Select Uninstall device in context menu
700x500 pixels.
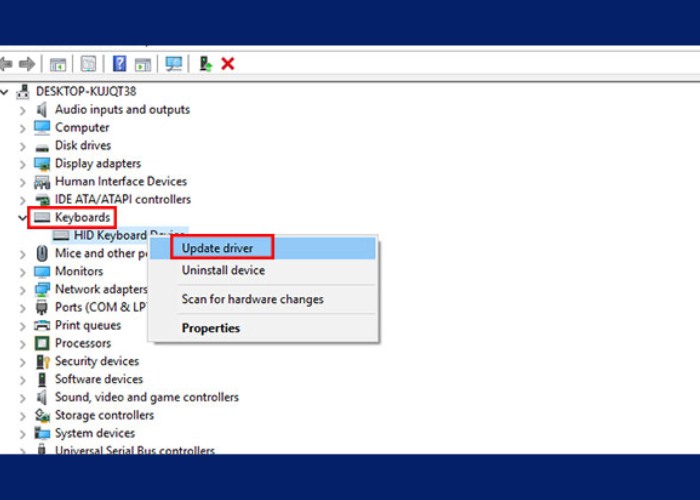pos(223,270)
